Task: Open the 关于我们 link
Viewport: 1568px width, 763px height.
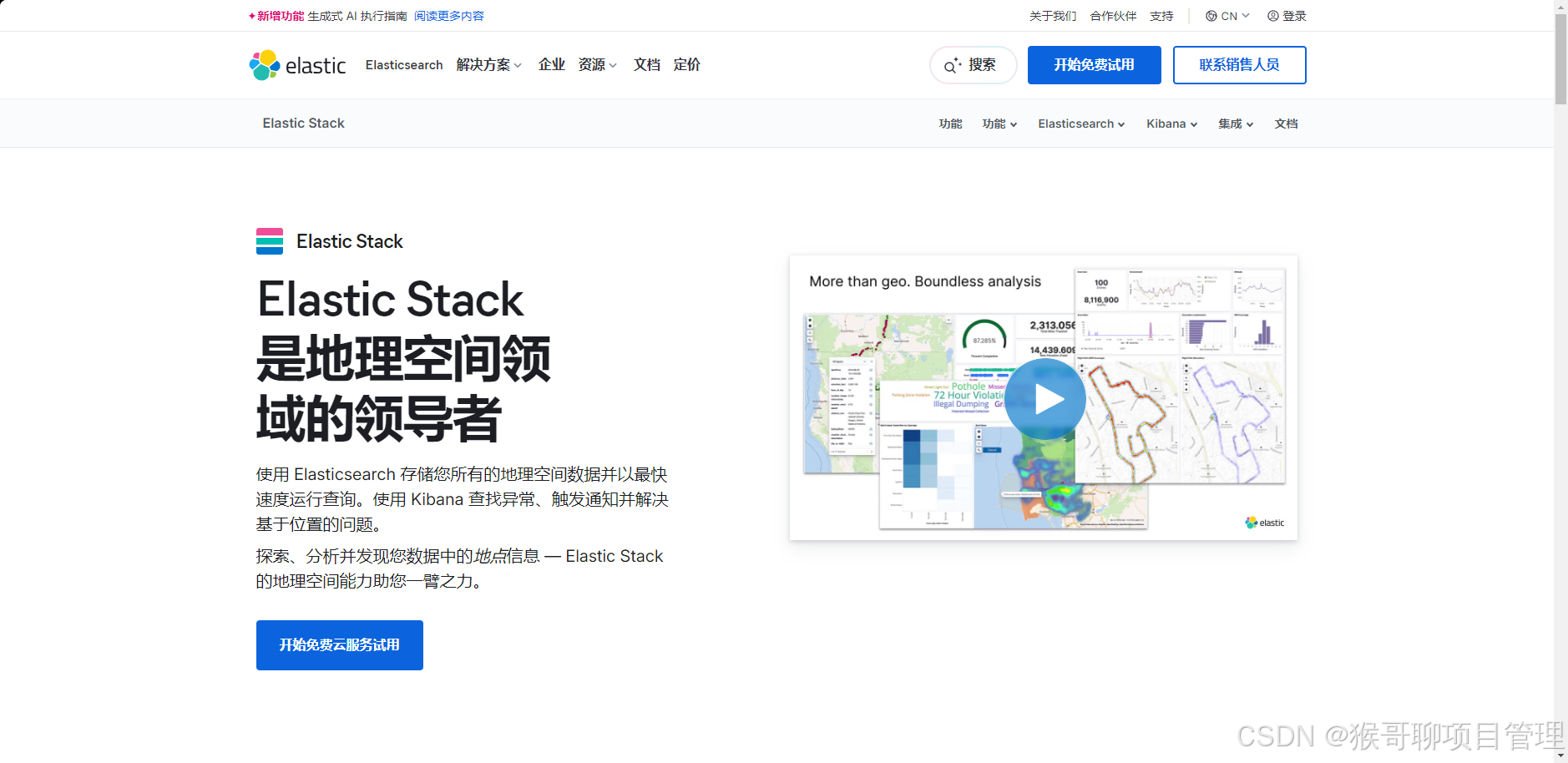Action: pos(1053,16)
